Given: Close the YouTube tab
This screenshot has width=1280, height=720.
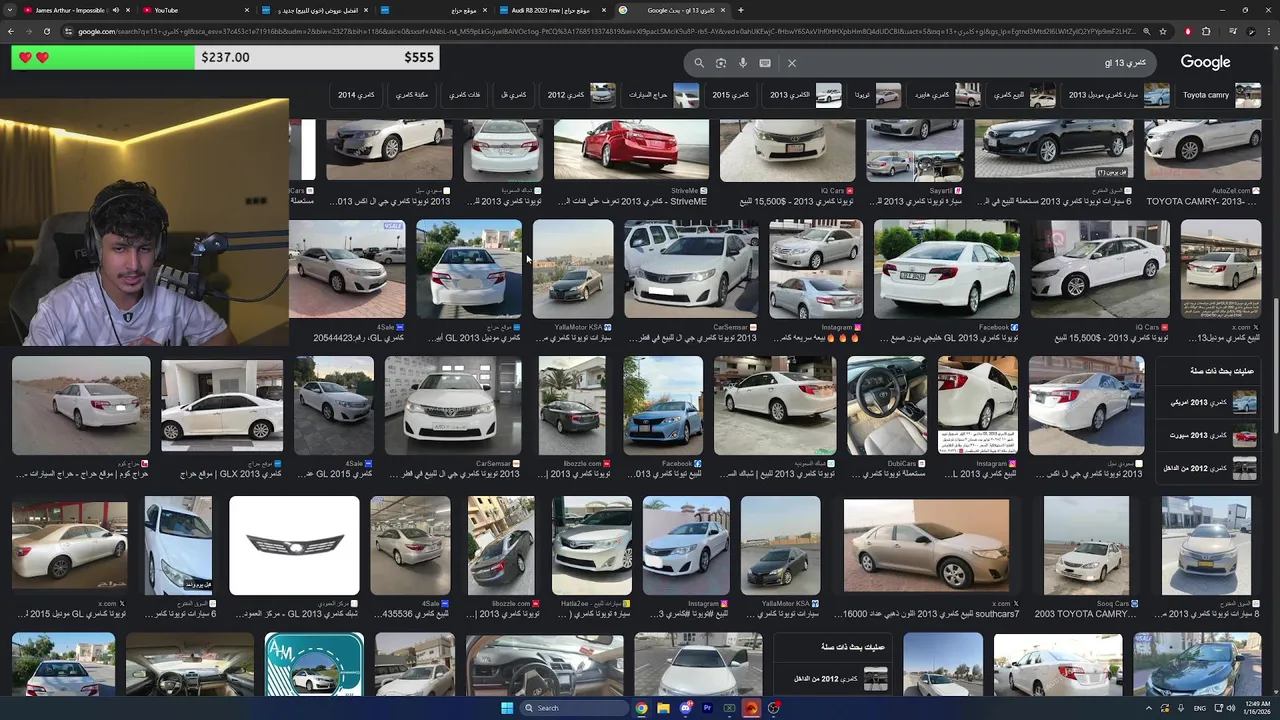Looking at the screenshot, I should click(247, 10).
